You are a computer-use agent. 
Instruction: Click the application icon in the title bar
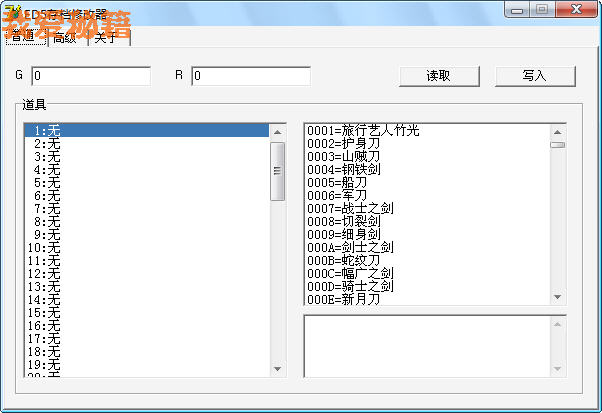click(12, 10)
